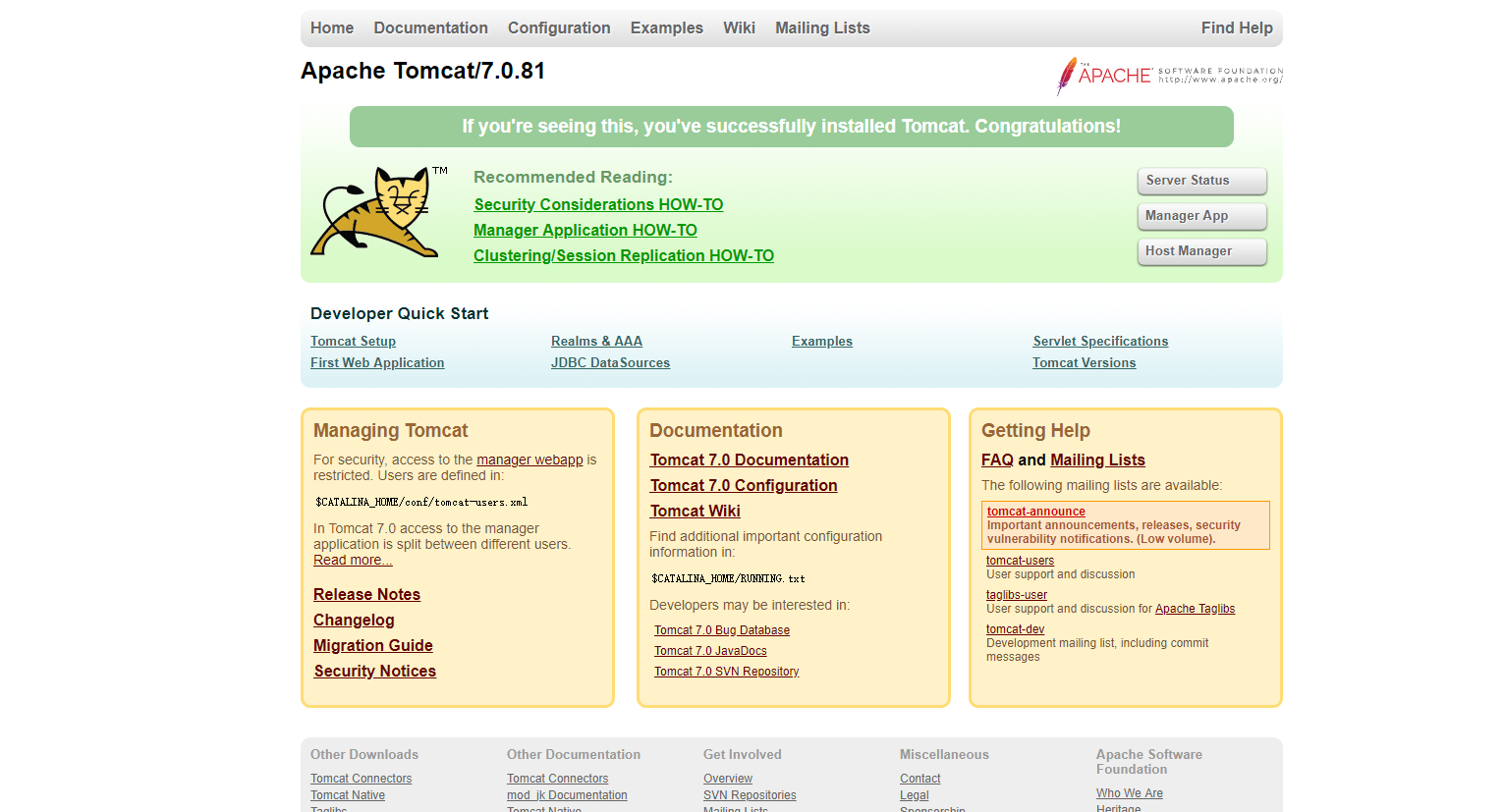Go to Configuration in the top nav
The width and height of the screenshot is (1504, 812).
(x=559, y=27)
